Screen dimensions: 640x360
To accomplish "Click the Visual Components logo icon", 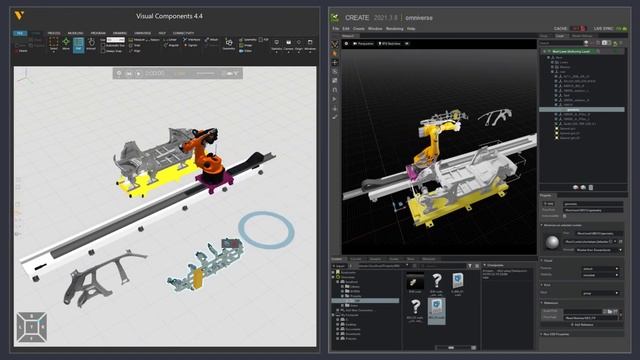I will pyautogui.click(x=19, y=16).
